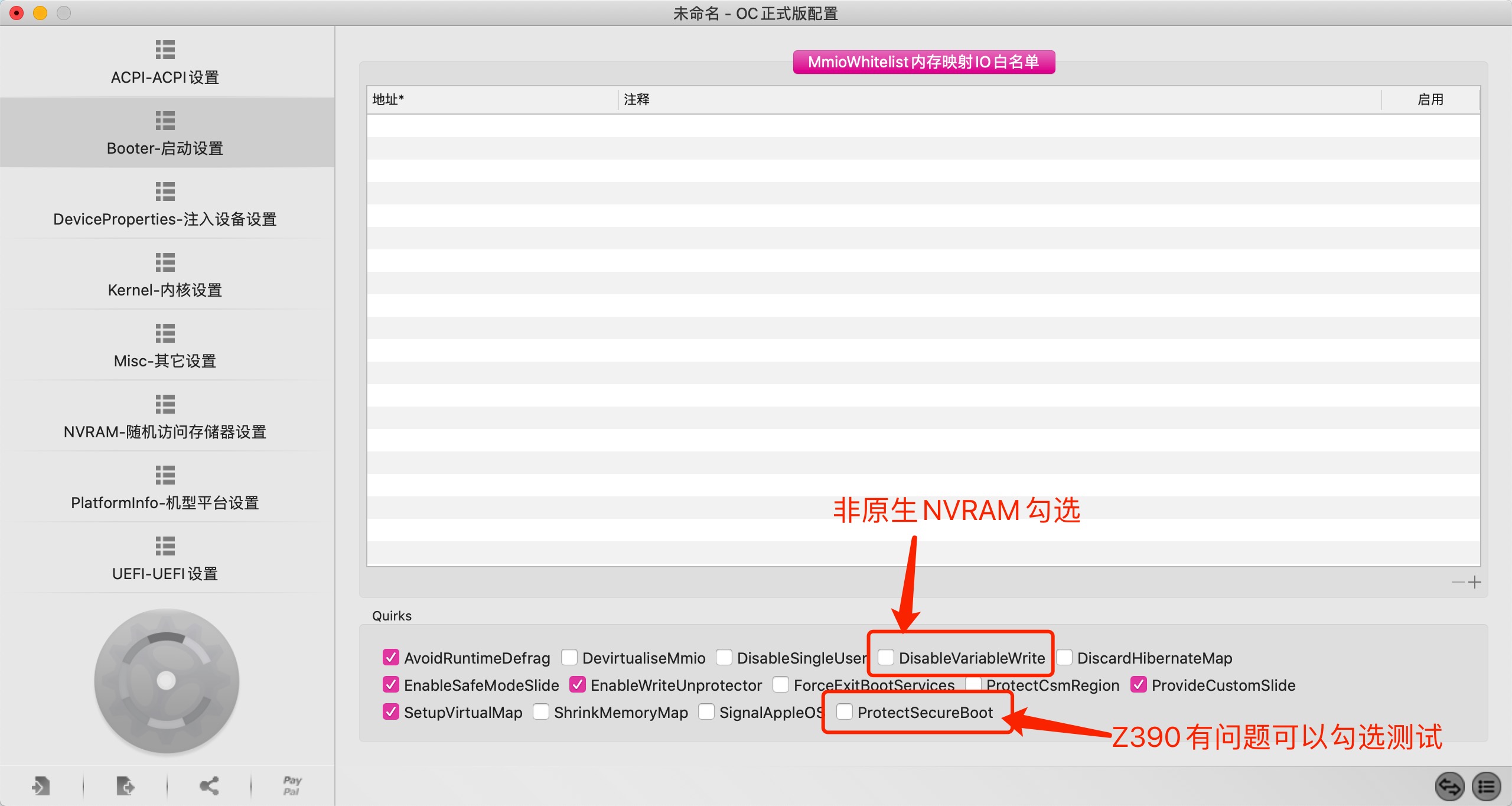Image resolution: width=1512 pixels, height=806 pixels.
Task: Enable ForceExitBootServices quirk
Action: 781,684
